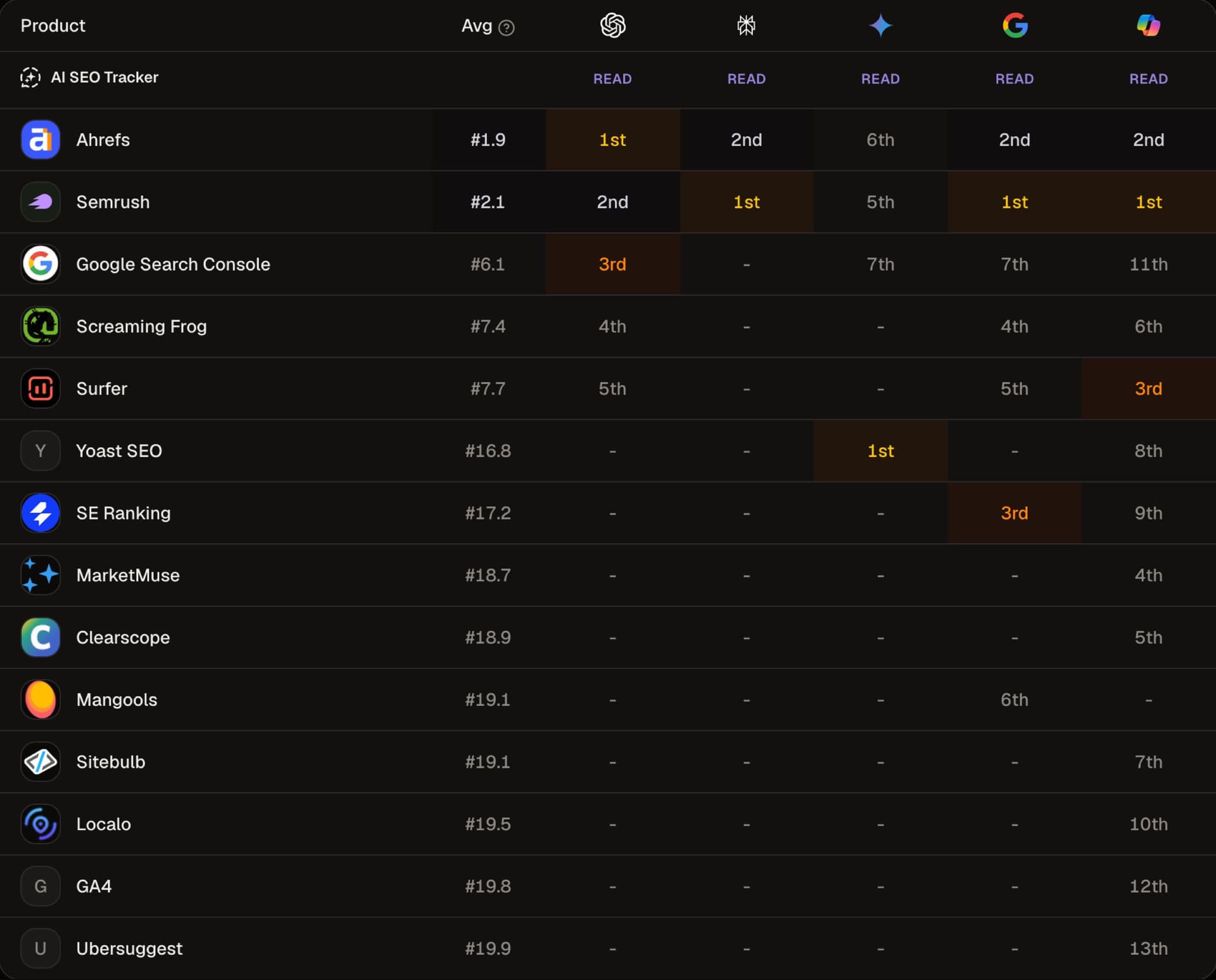Click the Google Search Console logo
The height and width of the screenshot is (980, 1216).
pos(41,264)
